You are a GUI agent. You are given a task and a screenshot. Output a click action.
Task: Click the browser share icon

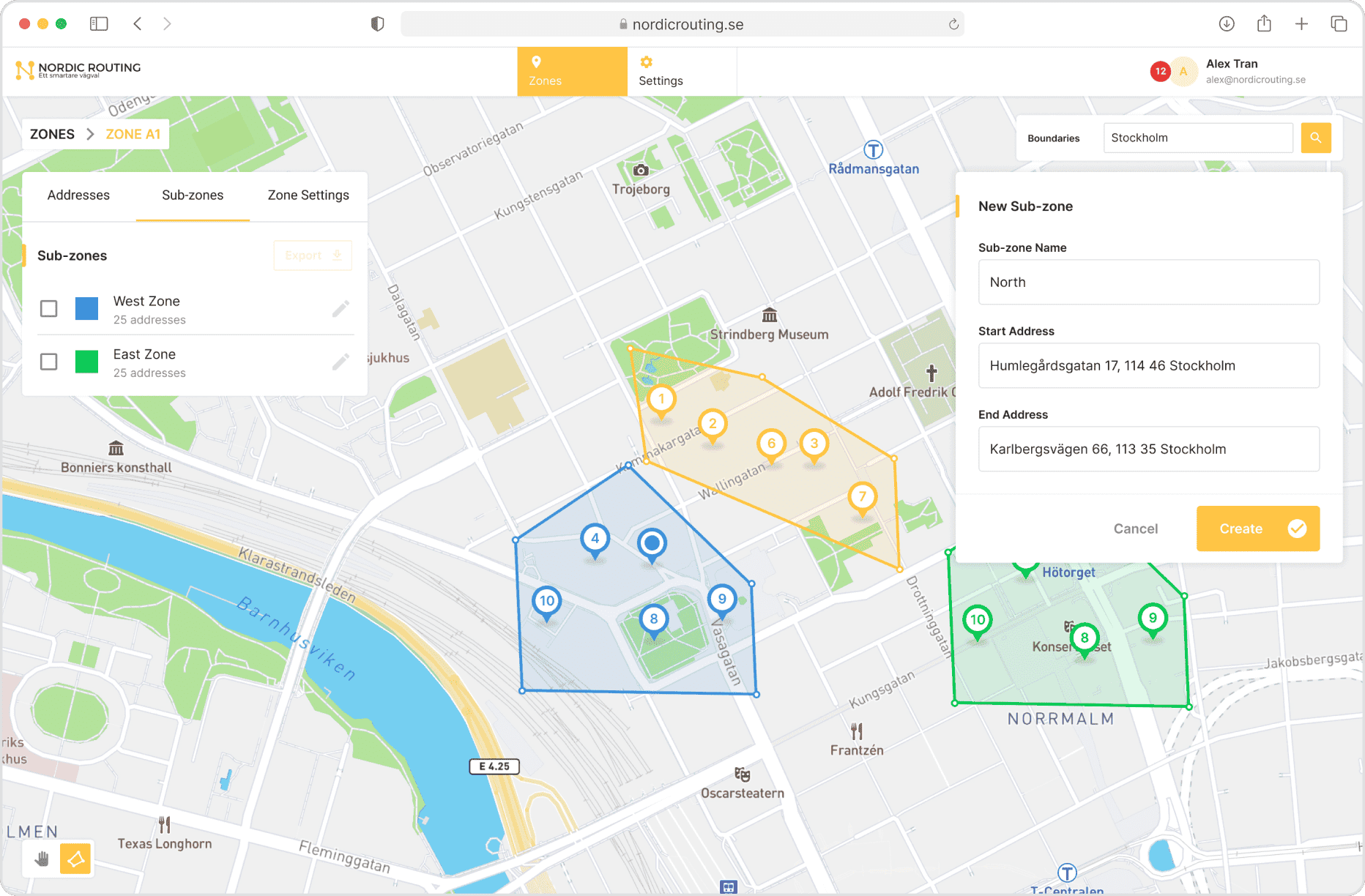point(1264,23)
